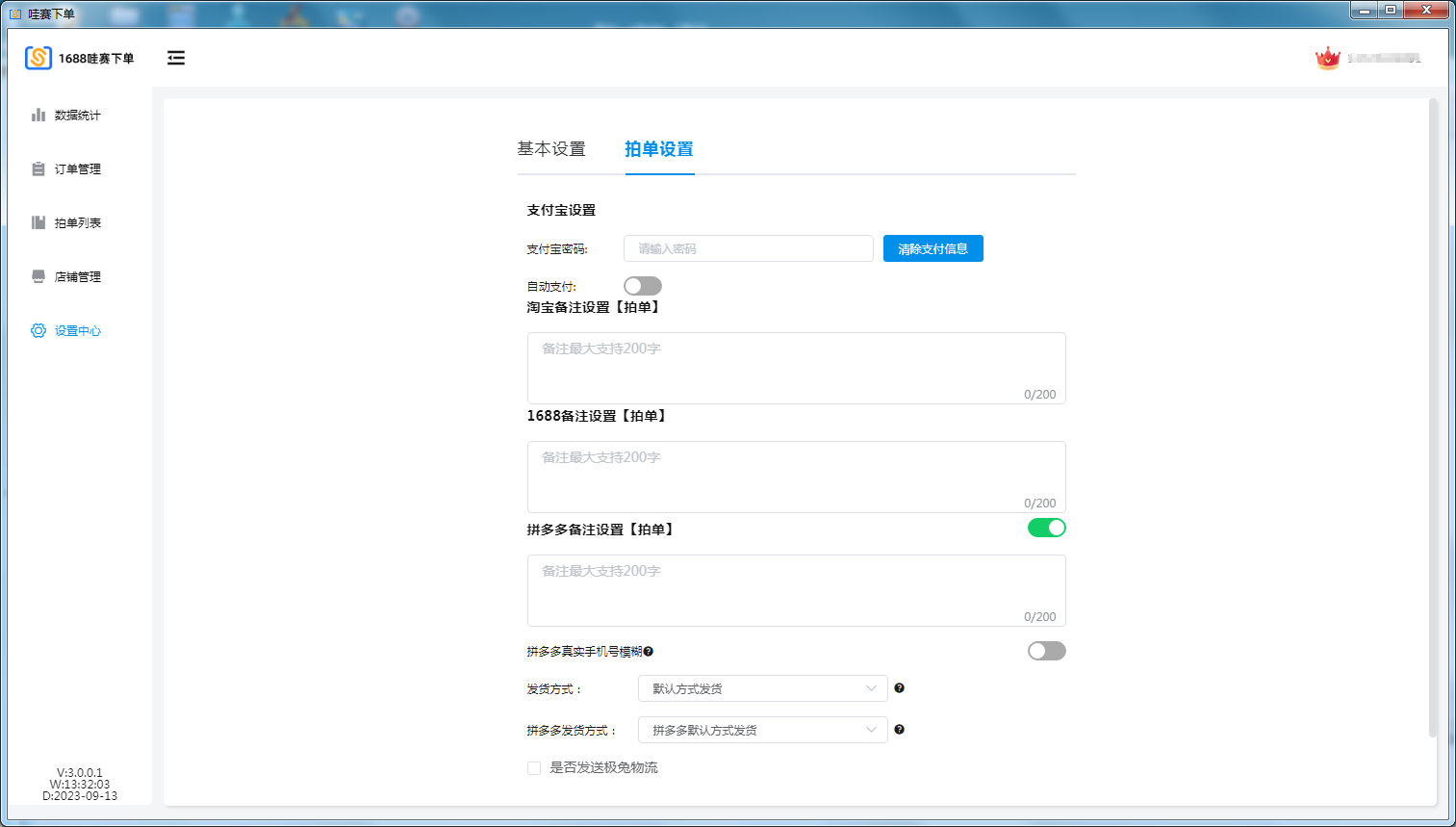Open the 拼多多发货方式 dropdown
This screenshot has width=1456, height=827.
762,730
